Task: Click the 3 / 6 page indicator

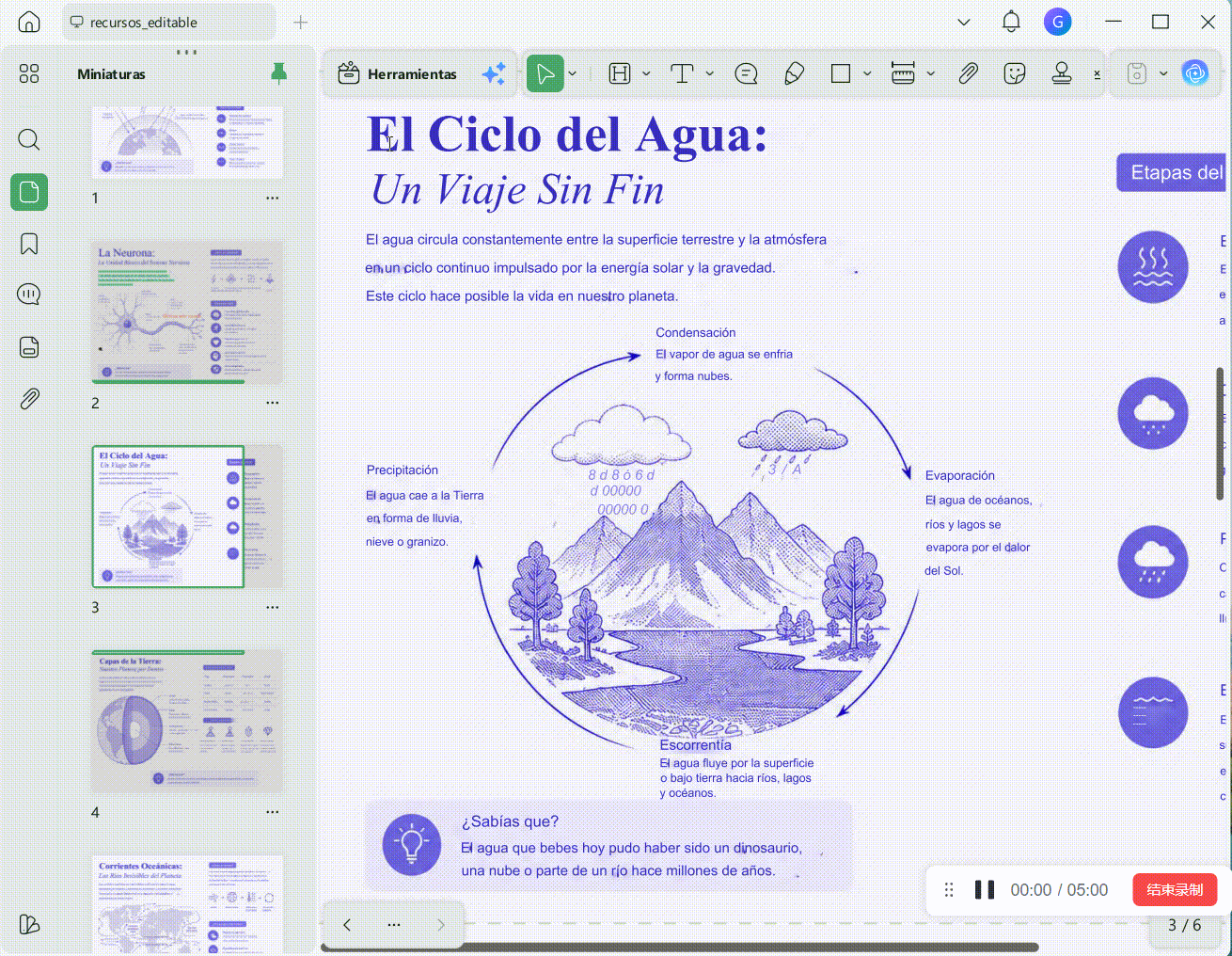Action: point(1184,925)
